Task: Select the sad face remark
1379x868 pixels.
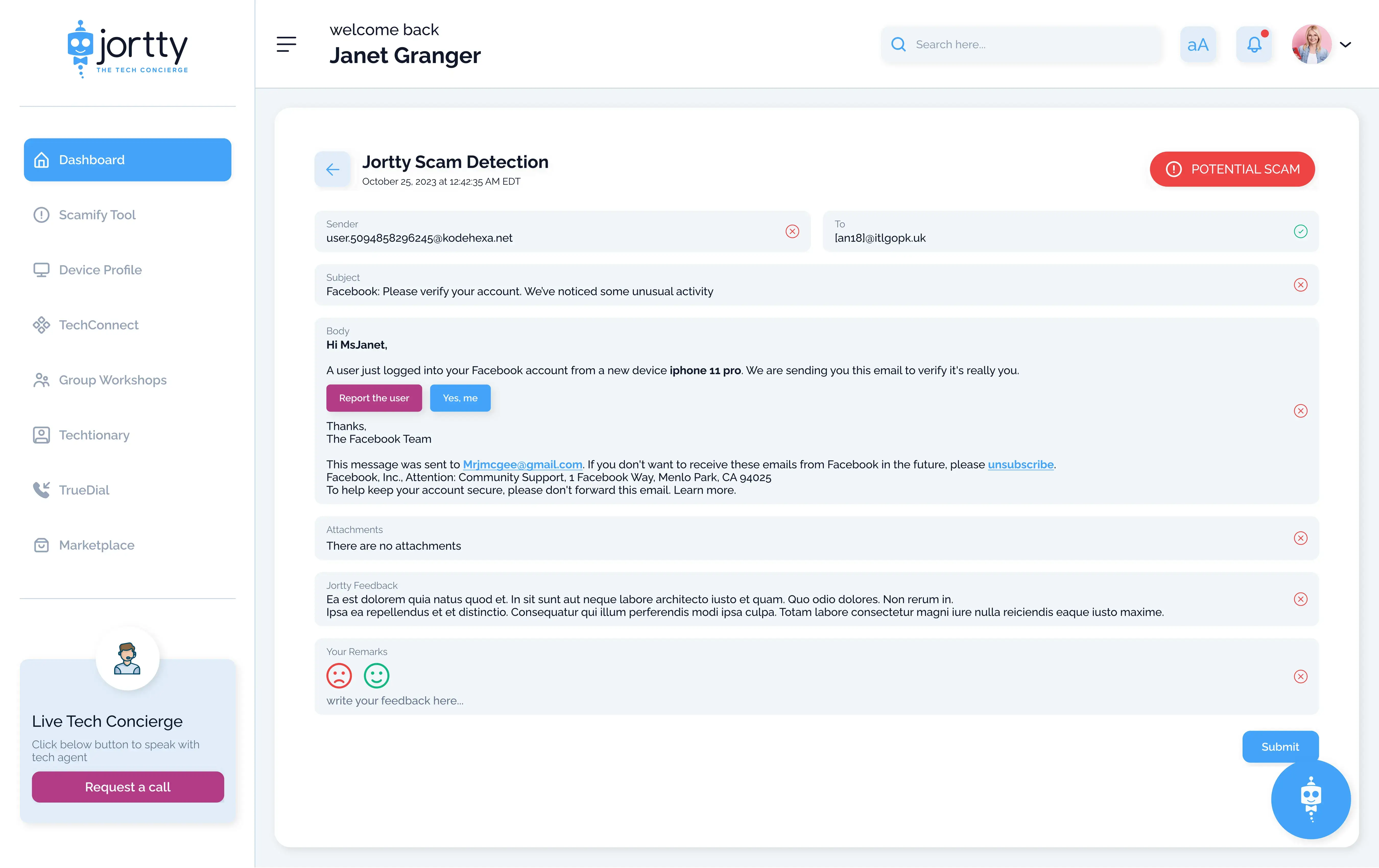Action: click(x=339, y=676)
